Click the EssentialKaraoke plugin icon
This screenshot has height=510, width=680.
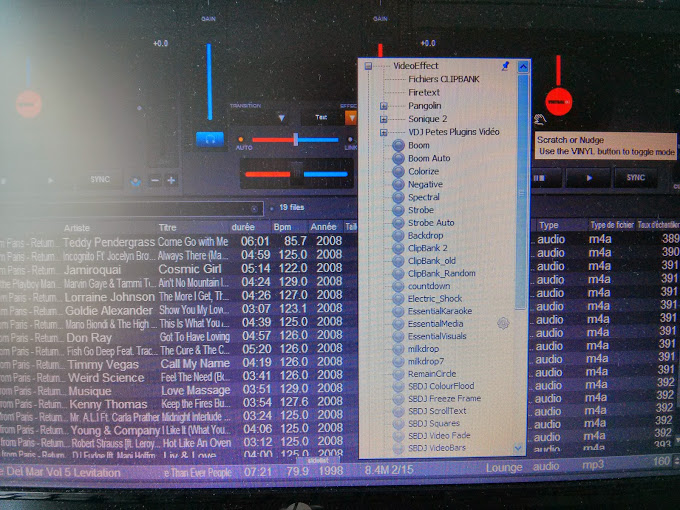398,311
